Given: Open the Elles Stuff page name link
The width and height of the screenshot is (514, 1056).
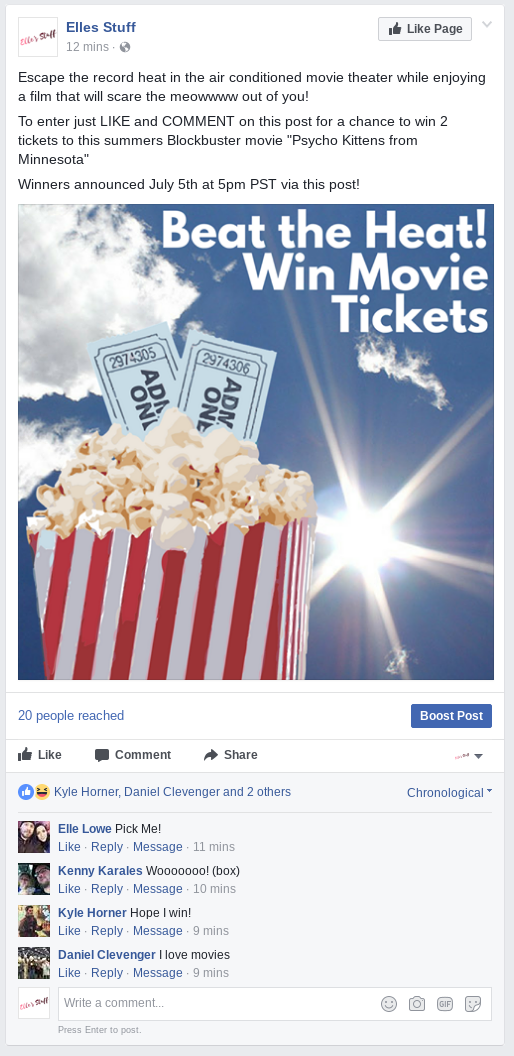Looking at the screenshot, I should coord(101,28).
